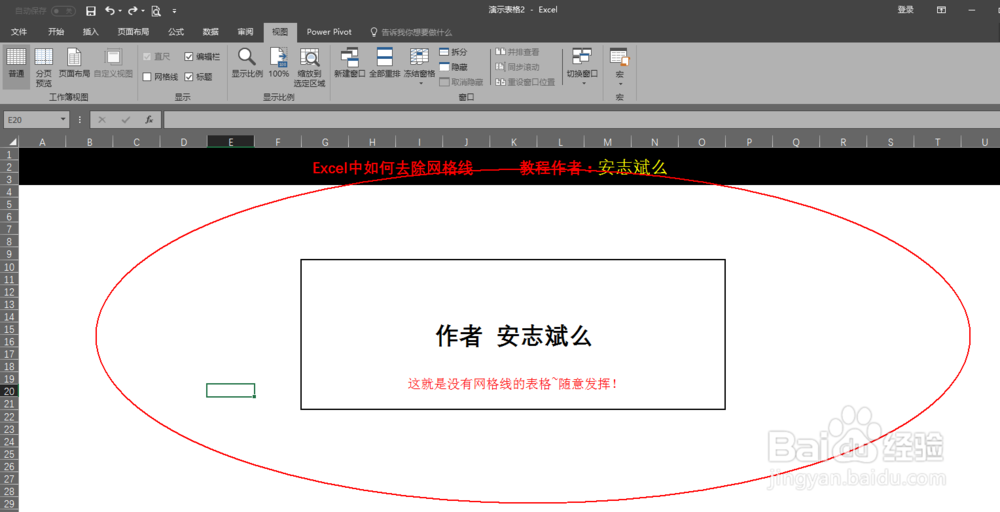Screen dimensions: 1000x512
Task: Open the Power Pivot tab
Action: pyautogui.click(x=329, y=32)
